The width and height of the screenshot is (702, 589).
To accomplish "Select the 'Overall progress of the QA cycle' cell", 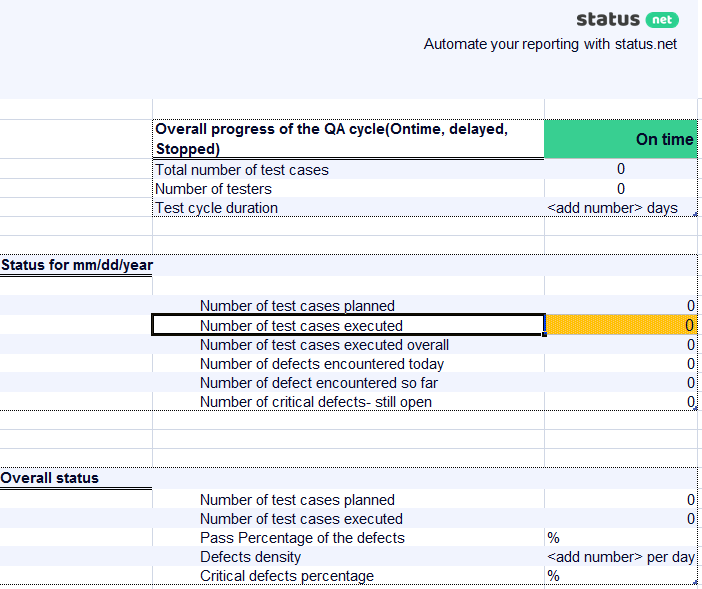I will 348,139.
